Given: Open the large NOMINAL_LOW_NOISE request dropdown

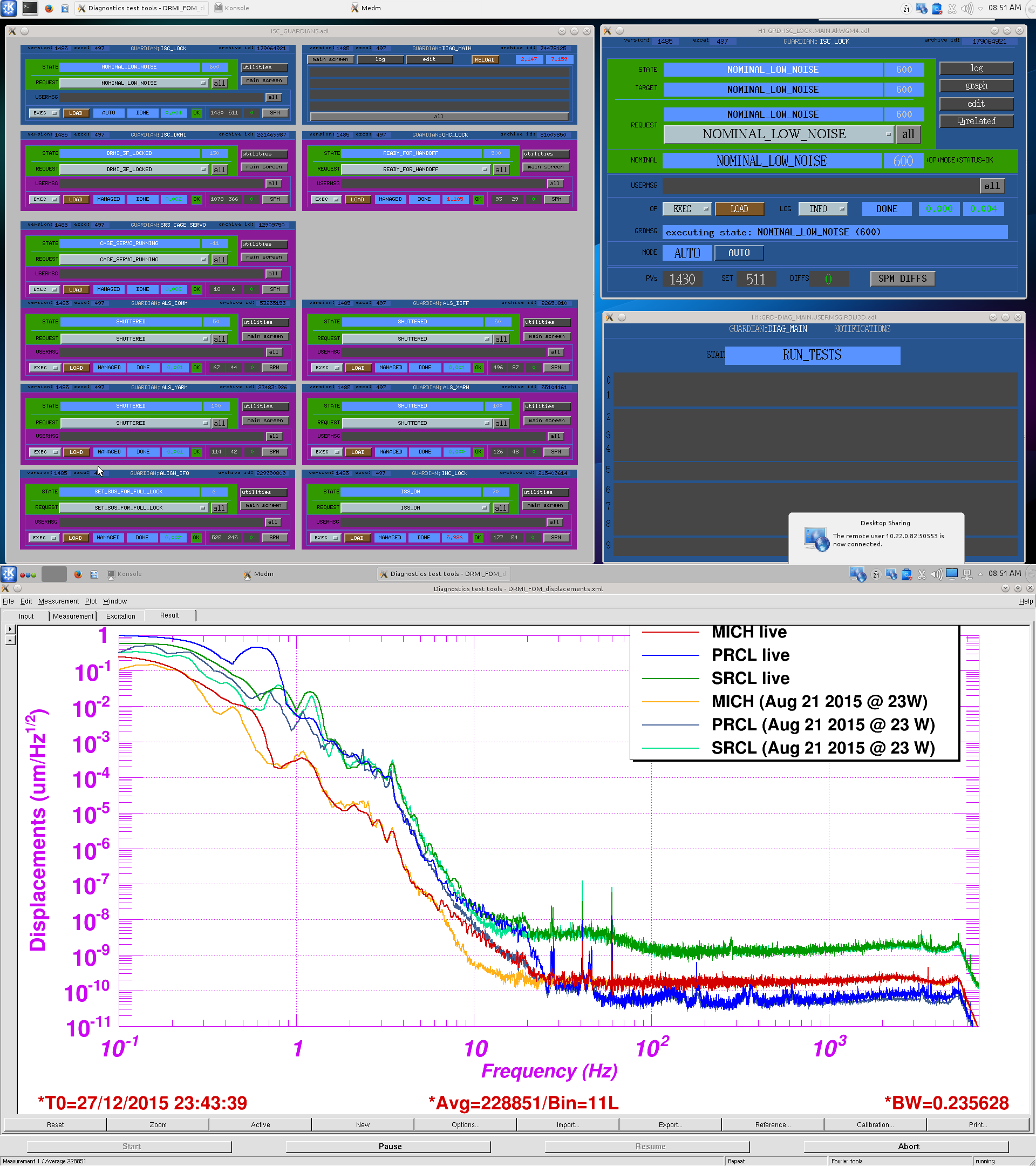Looking at the screenshot, I should click(x=778, y=134).
